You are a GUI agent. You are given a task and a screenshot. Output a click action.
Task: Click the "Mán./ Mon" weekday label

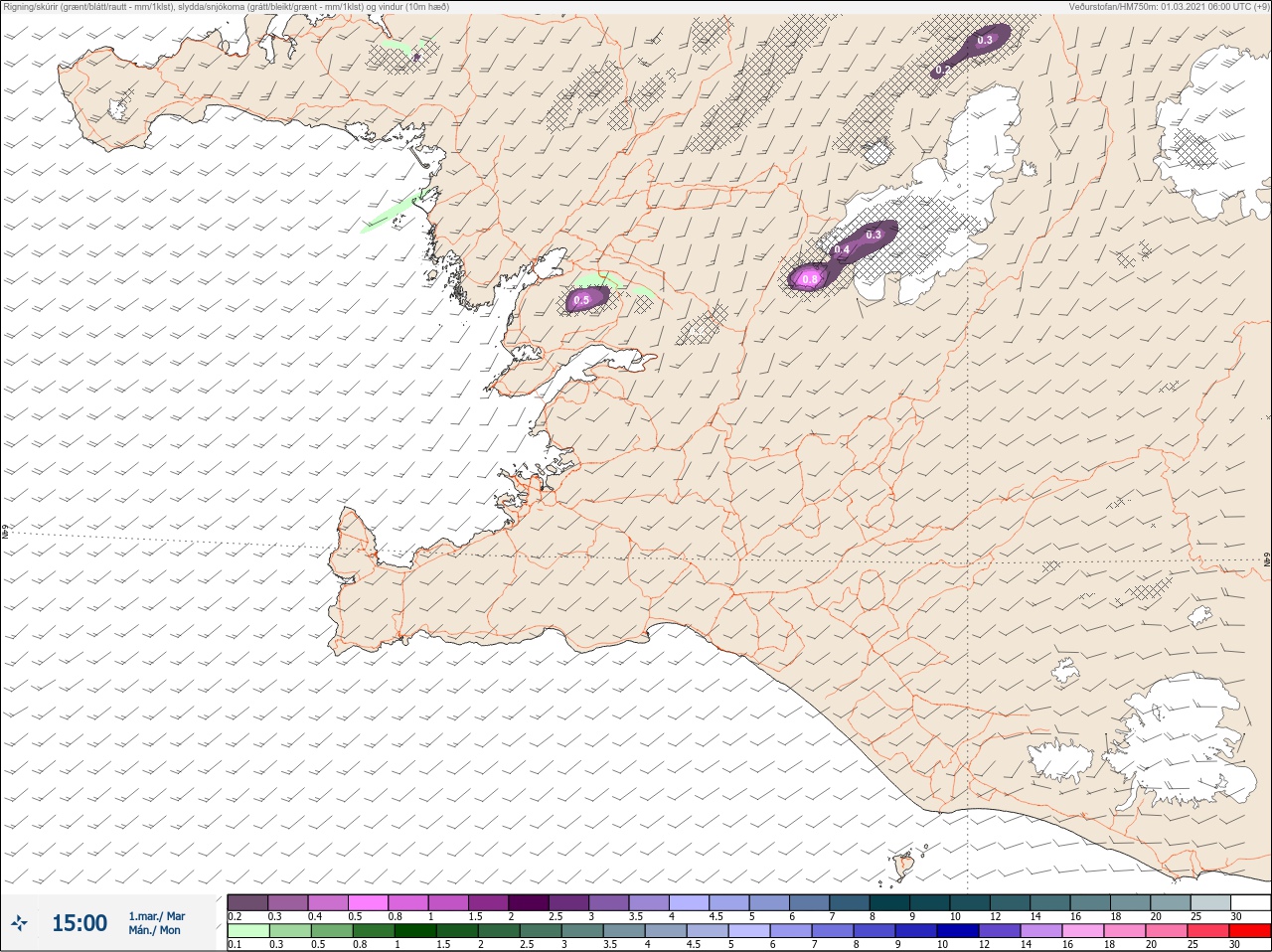point(155,931)
